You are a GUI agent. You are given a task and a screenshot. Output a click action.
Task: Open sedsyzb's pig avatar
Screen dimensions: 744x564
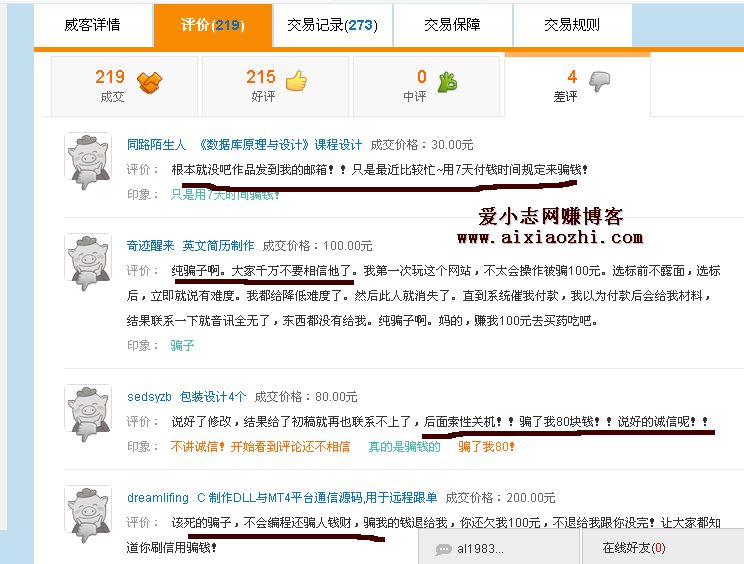point(88,414)
